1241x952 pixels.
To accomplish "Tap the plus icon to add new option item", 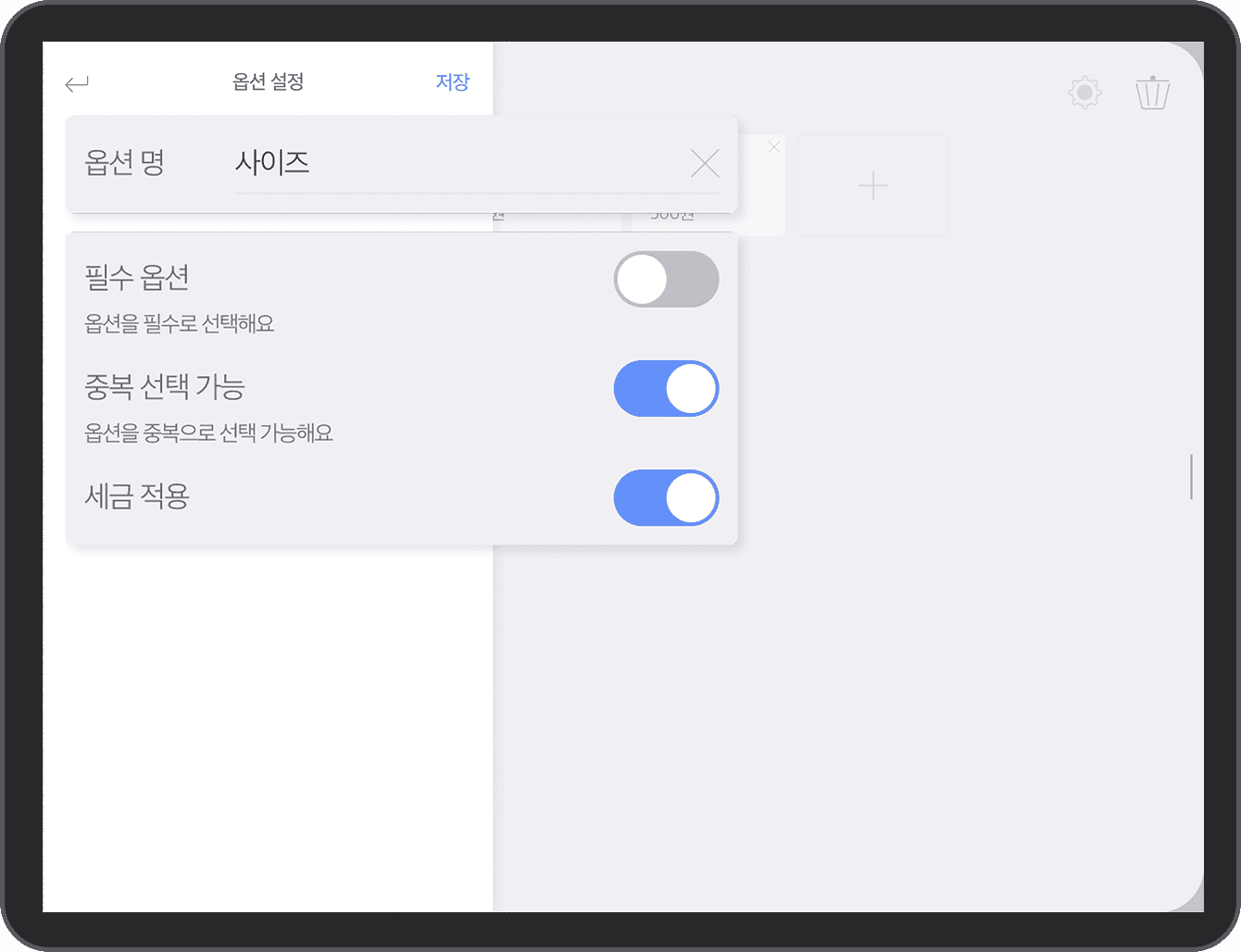I will (x=872, y=185).
